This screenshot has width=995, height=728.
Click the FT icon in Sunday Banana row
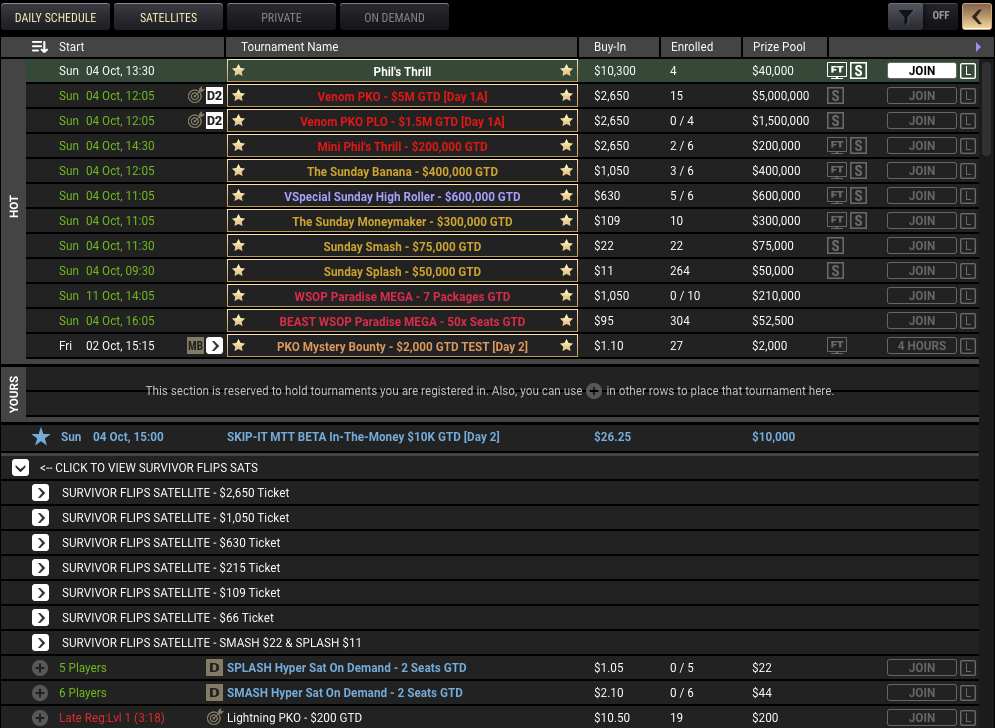(x=837, y=171)
